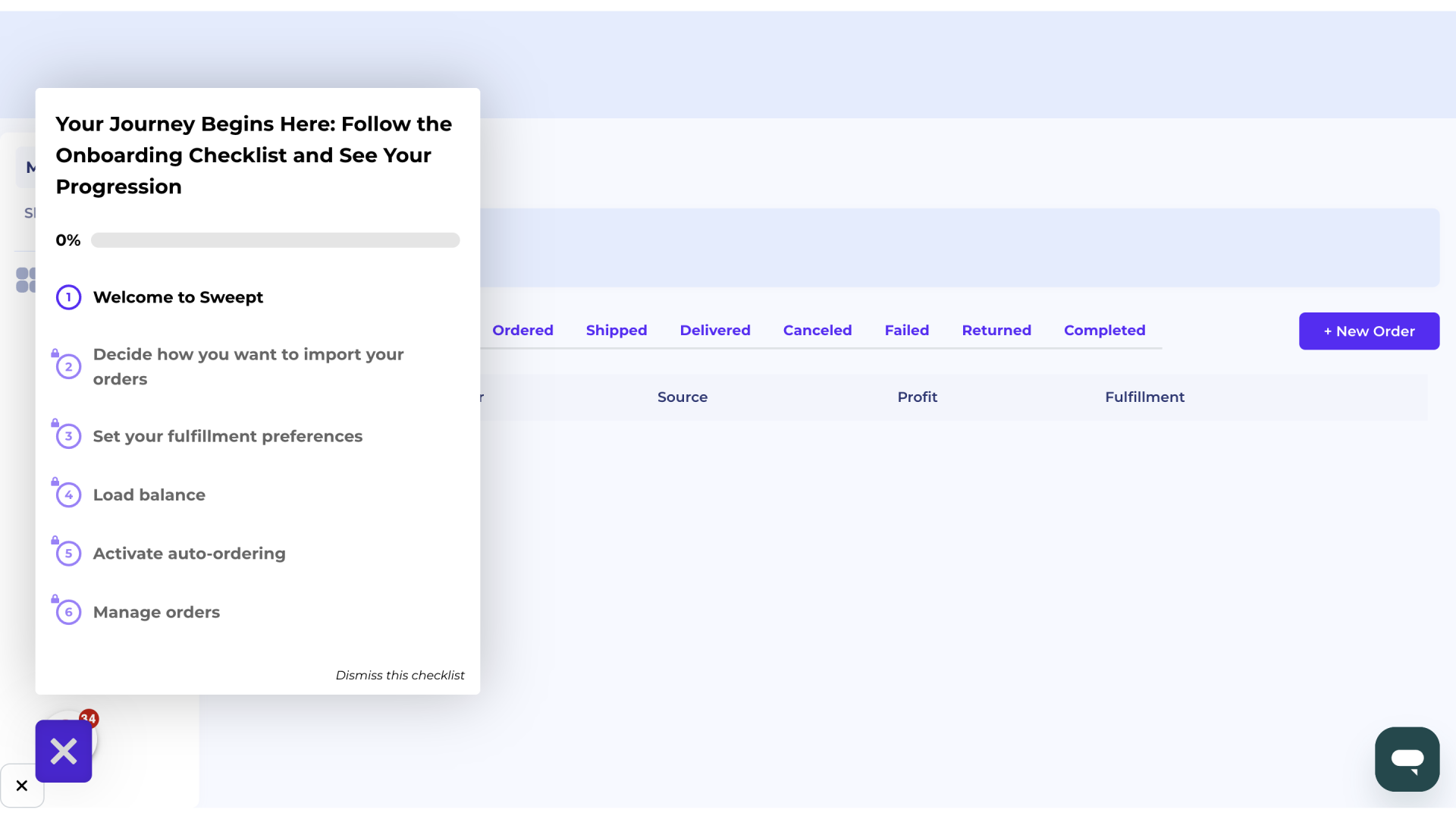Click the 0% progress label
1456x819 pixels.
pos(68,240)
